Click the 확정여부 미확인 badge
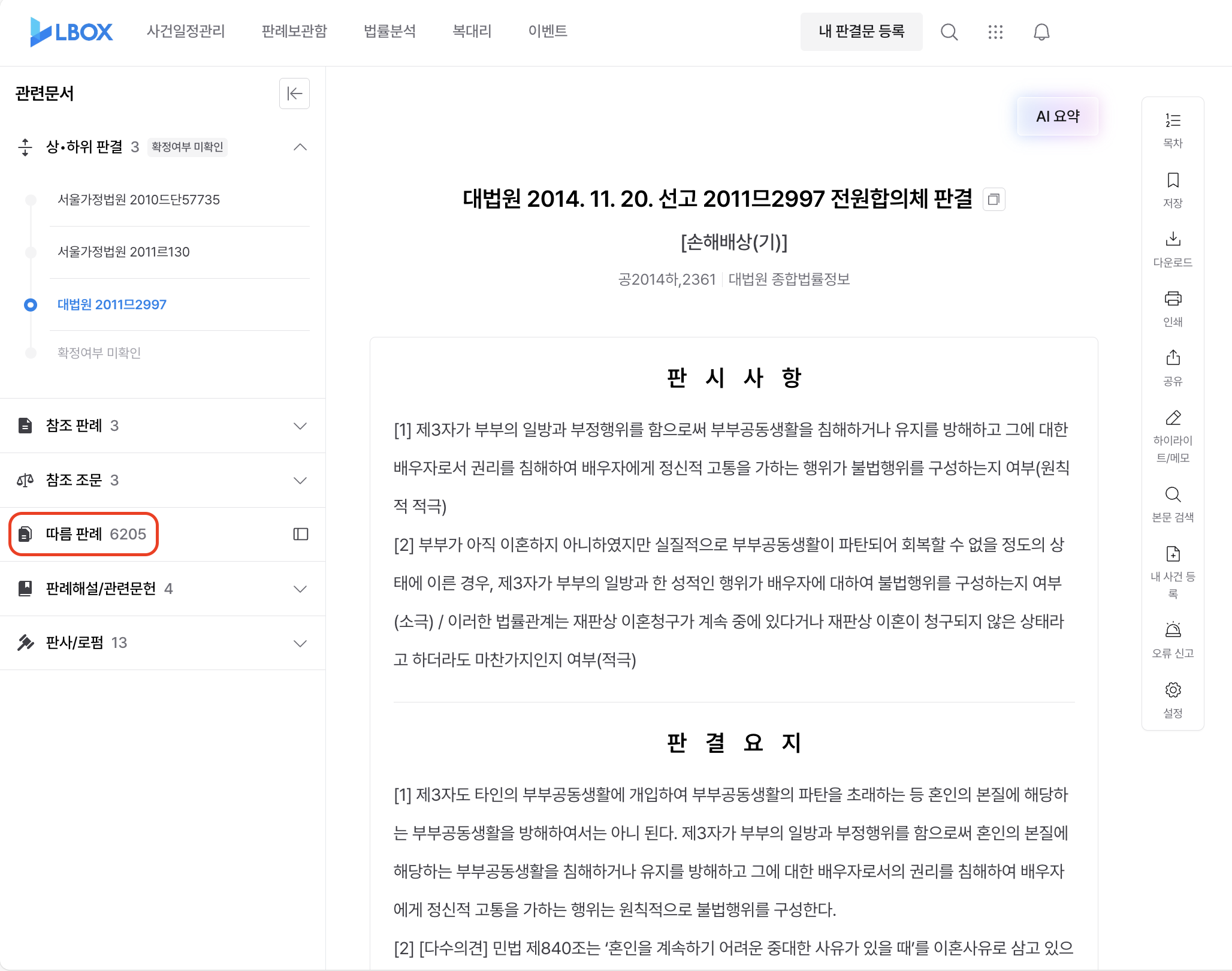This screenshot has width=1232, height=971. coord(187,147)
